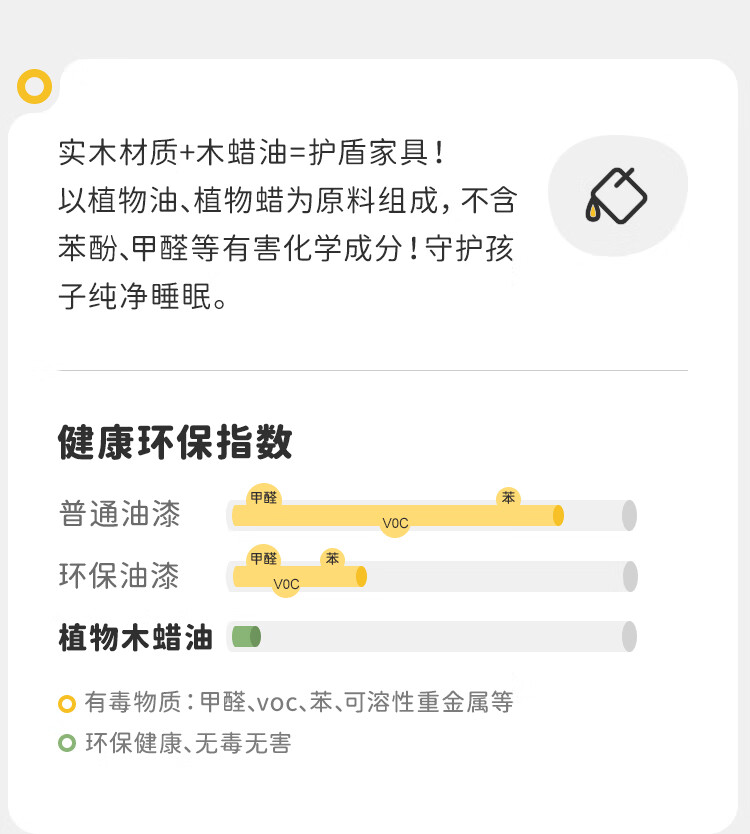Click the VOC bubble on 普通油漆 bar
Screen dimensions: 750x834
pos(395,523)
